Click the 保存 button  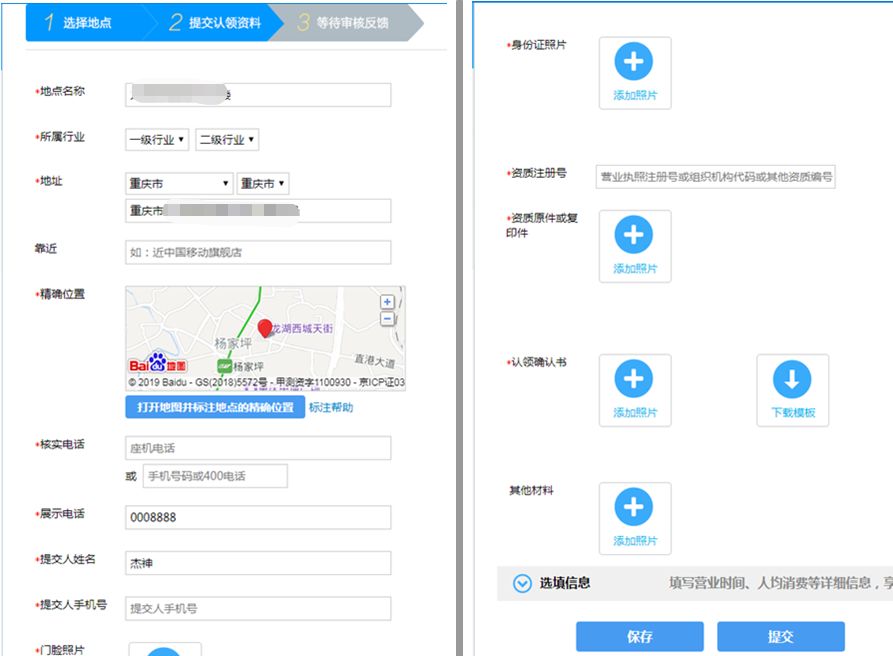(x=640, y=636)
